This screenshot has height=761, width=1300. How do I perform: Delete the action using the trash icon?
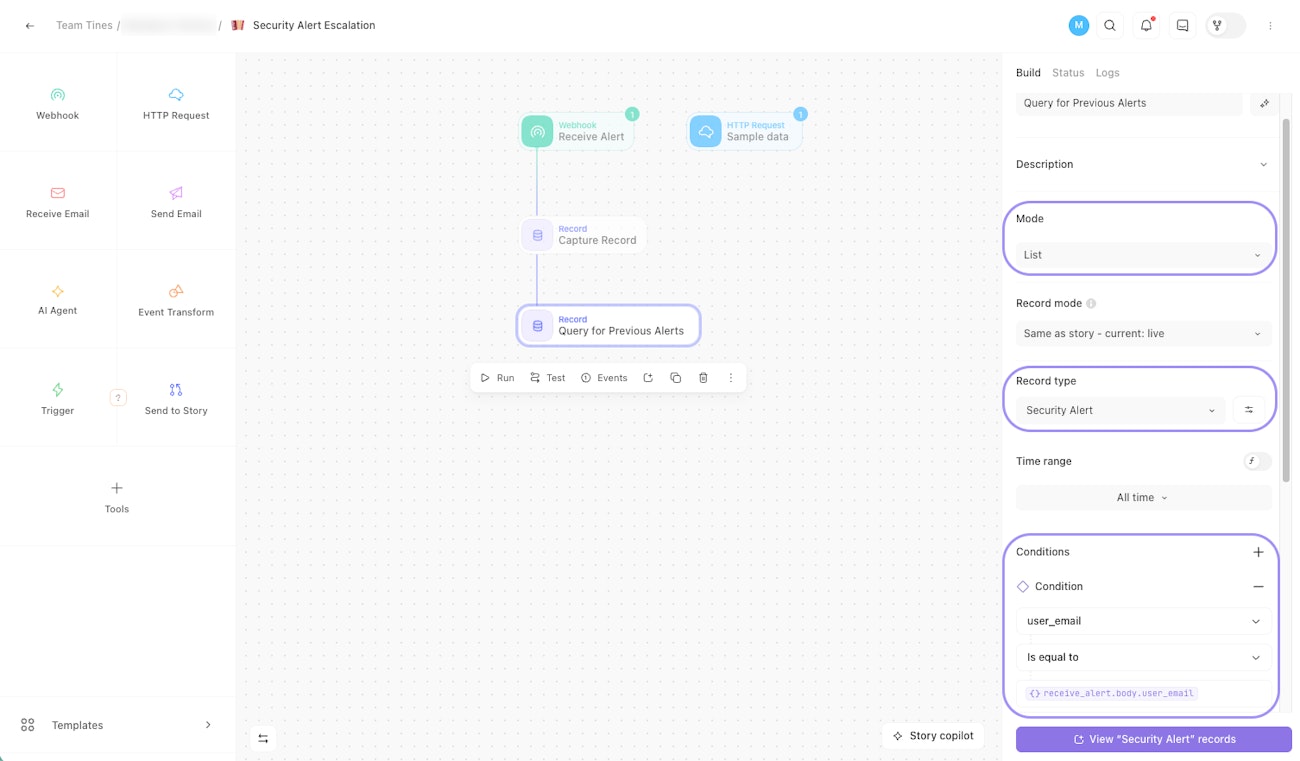[703, 378]
